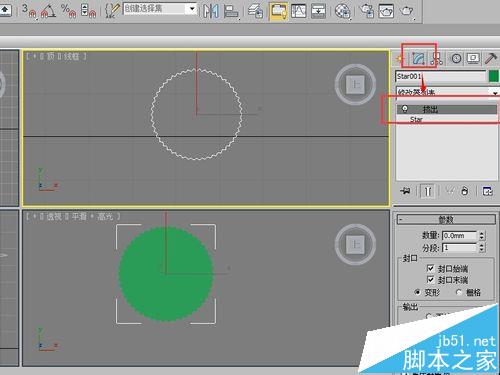The height and width of the screenshot is (375, 500).
Task: Select the 栅格 radio button
Action: [459, 292]
